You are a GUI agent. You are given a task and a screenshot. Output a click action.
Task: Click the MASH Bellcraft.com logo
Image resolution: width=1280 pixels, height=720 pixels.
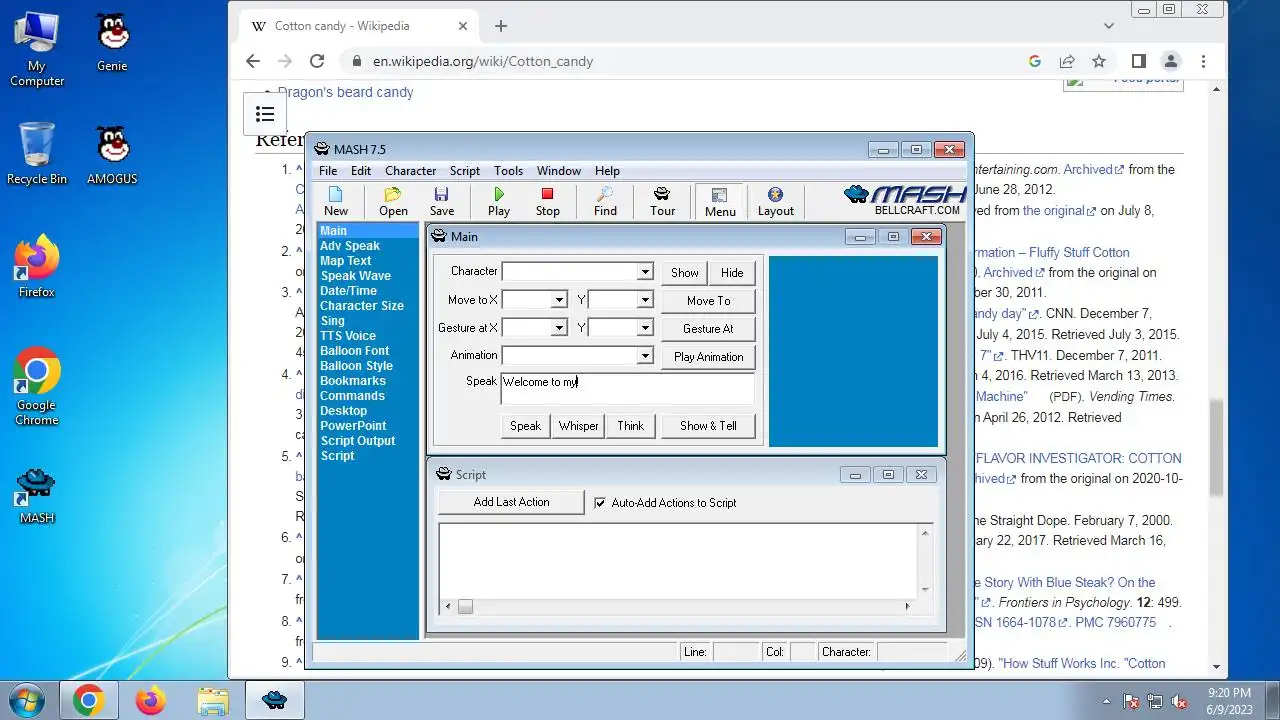coord(906,200)
